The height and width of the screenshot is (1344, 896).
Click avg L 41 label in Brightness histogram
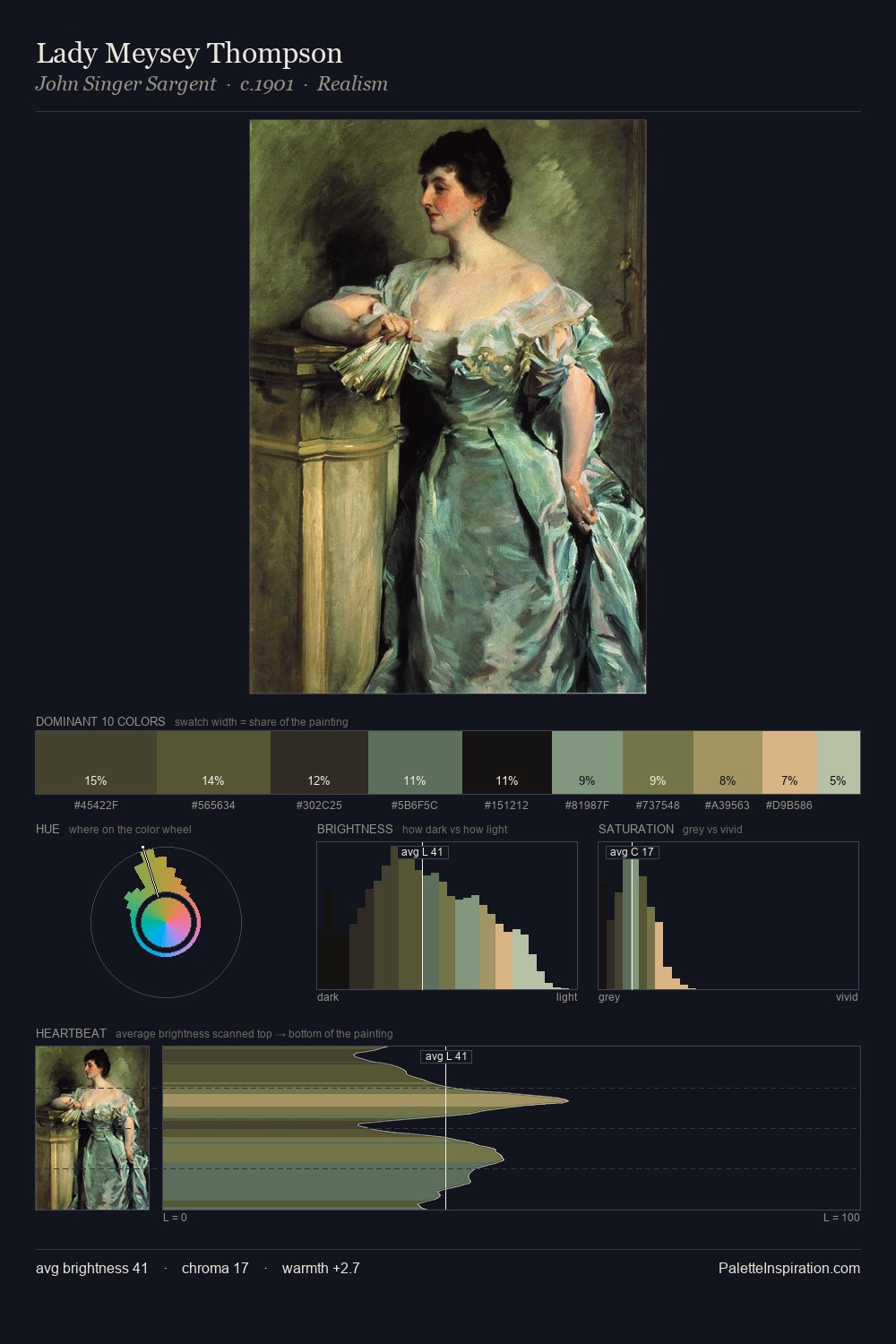click(x=422, y=852)
